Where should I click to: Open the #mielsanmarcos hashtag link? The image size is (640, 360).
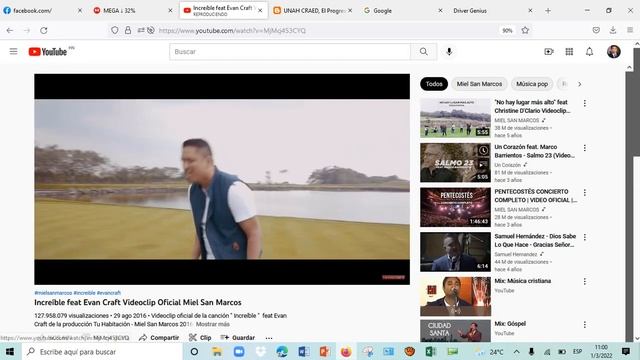(x=53, y=293)
